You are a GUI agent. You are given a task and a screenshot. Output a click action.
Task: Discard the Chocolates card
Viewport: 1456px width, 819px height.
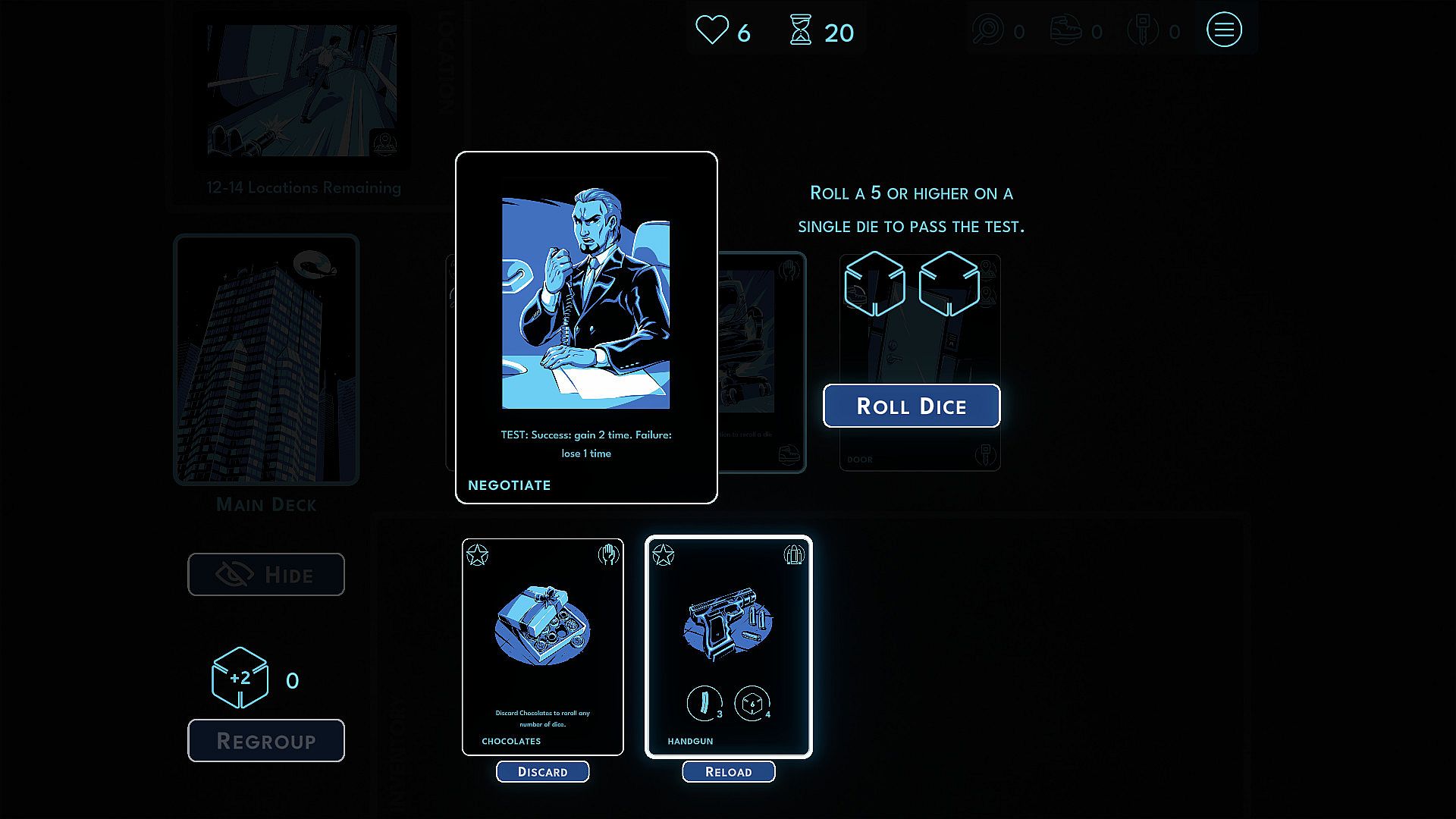click(x=542, y=771)
